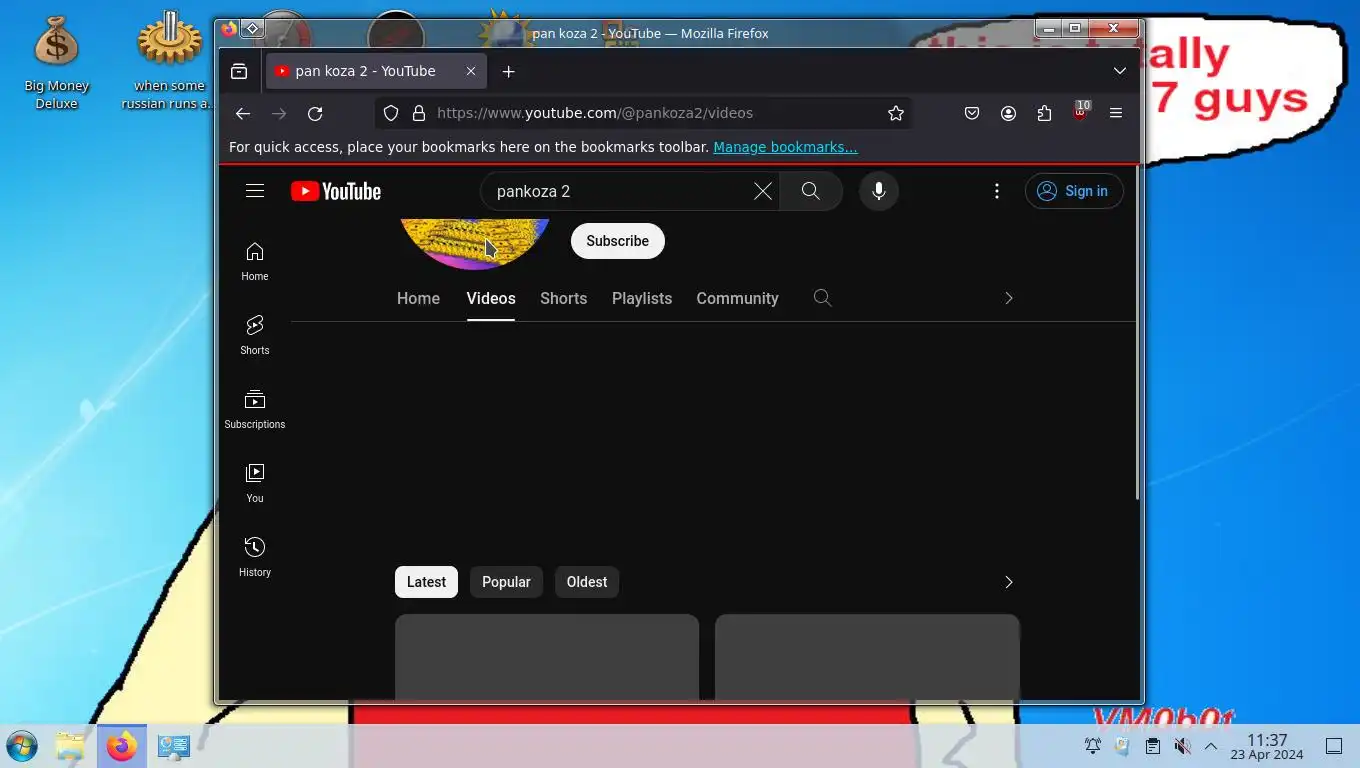Show desktop button in taskbar corner
1360x768 pixels.
(1334, 746)
